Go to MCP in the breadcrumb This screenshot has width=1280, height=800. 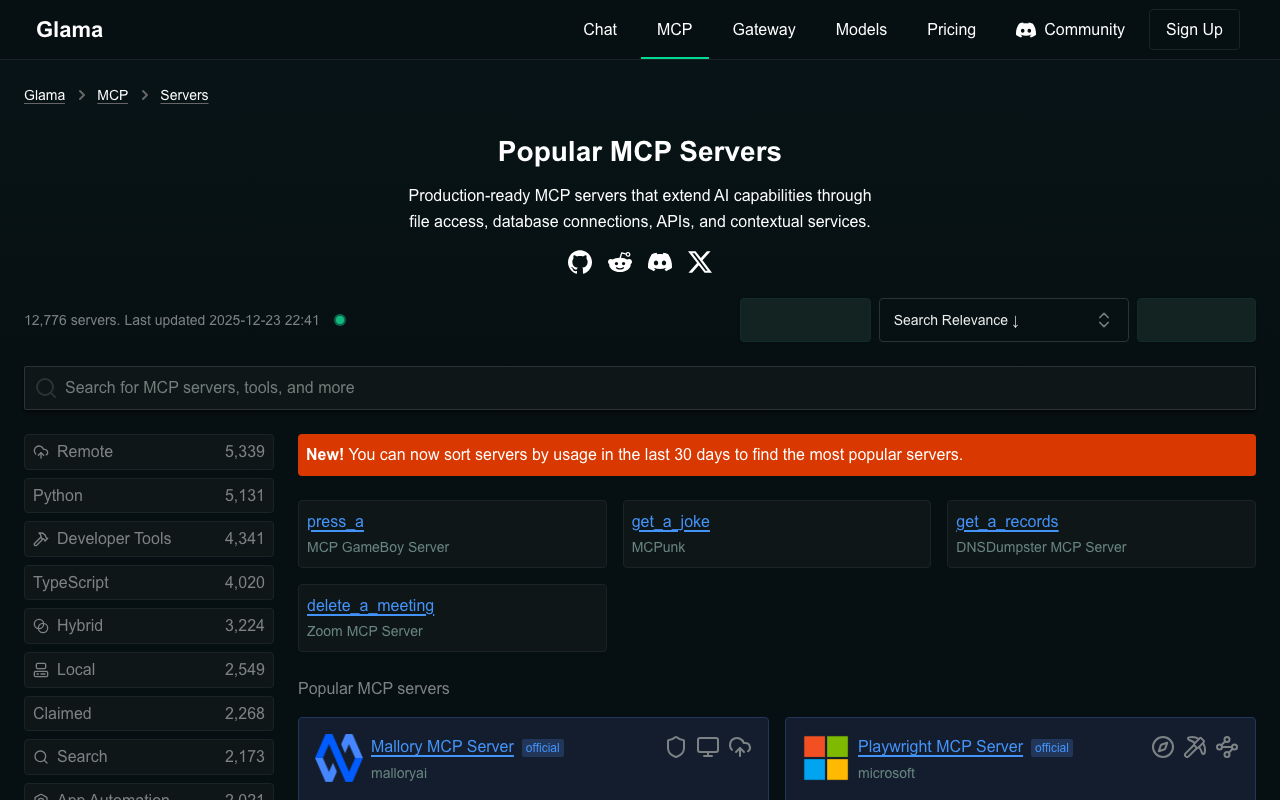click(112, 95)
